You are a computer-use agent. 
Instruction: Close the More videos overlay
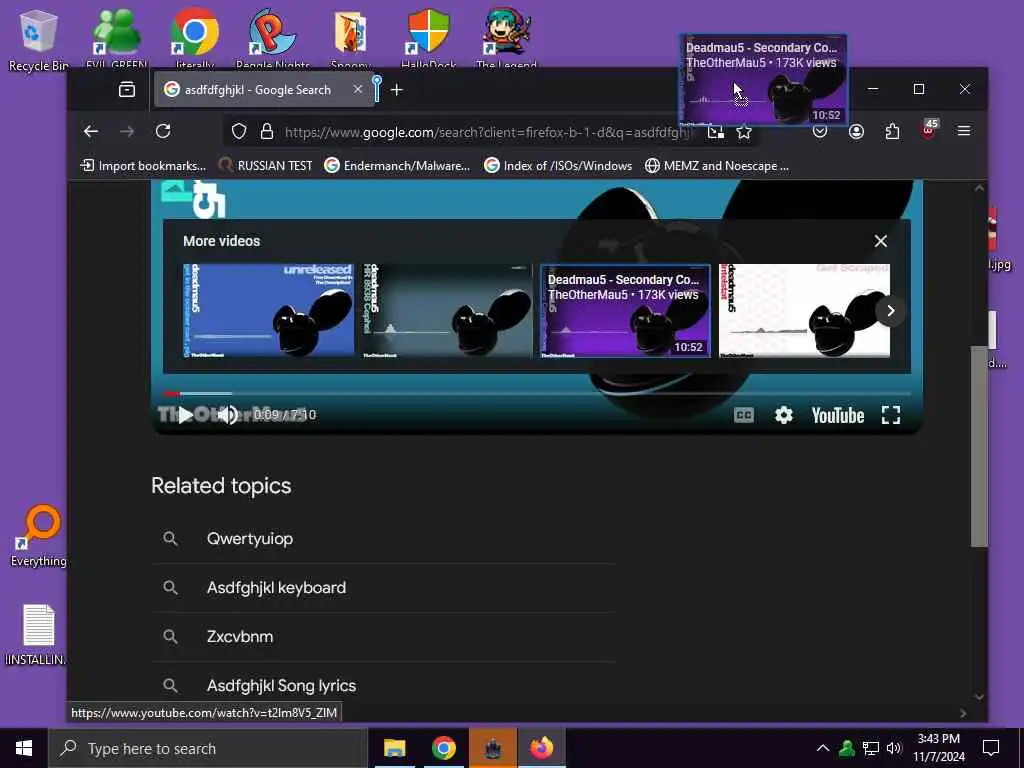880,241
